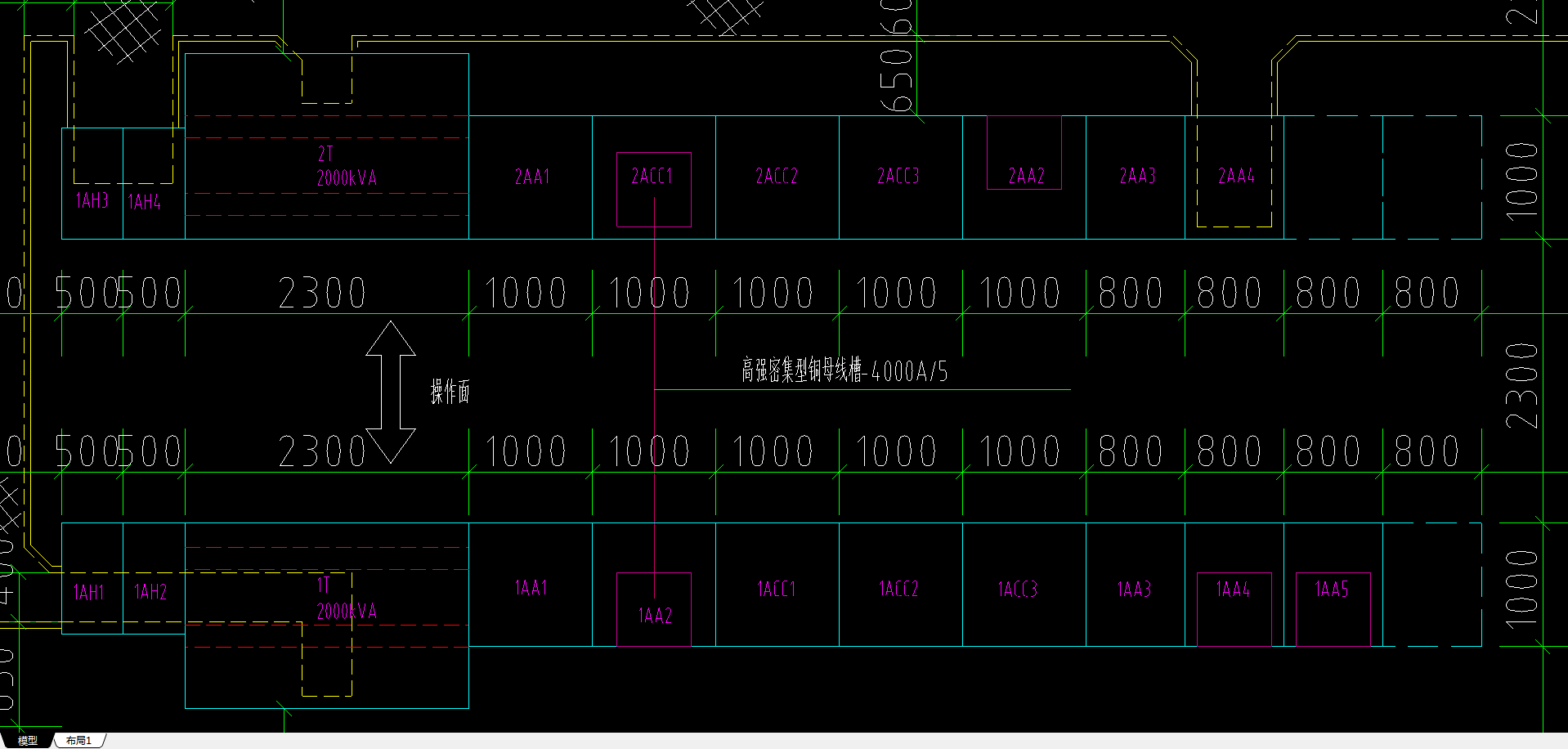Click the 1AA3 cabinet label
Viewport: 1568px width, 749px height.
(x=1135, y=590)
